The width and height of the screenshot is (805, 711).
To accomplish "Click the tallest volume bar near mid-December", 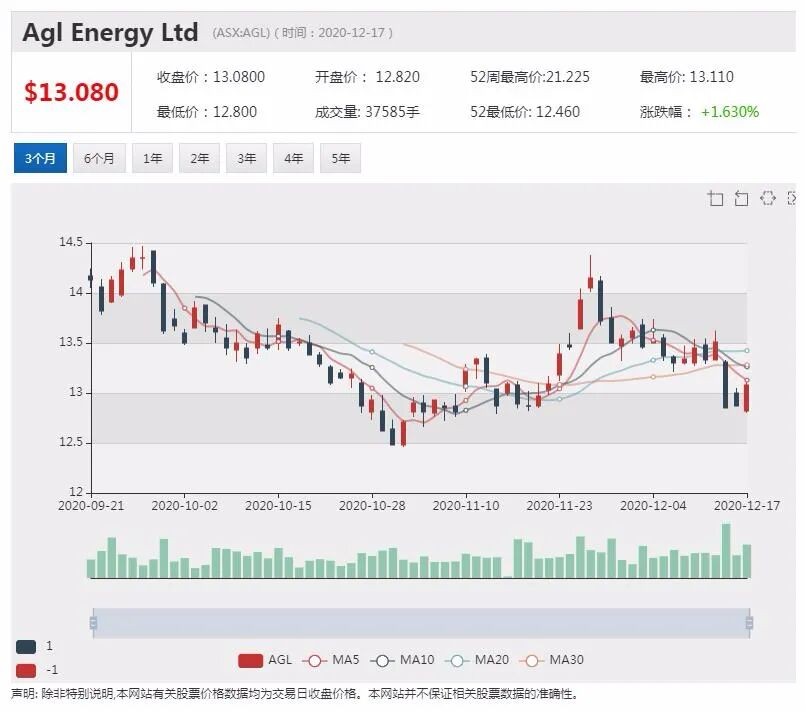I will coord(726,551).
